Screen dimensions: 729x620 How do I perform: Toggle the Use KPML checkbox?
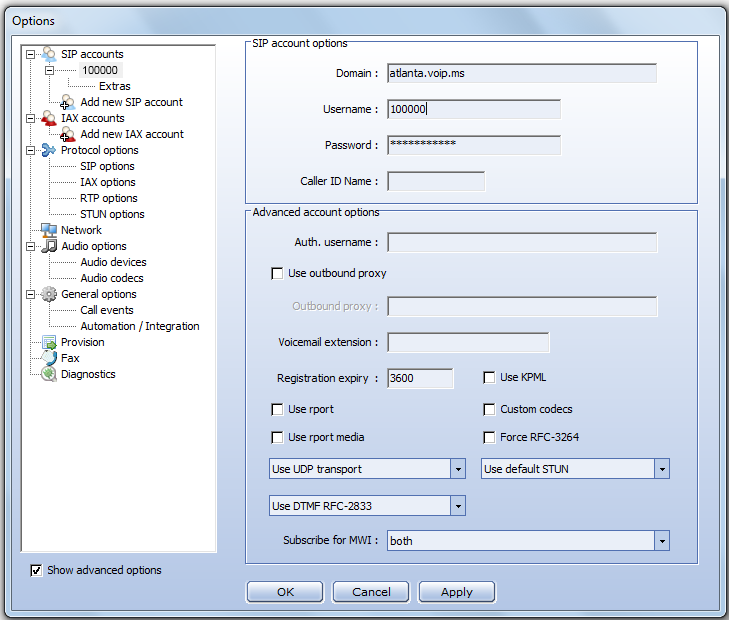[489, 377]
